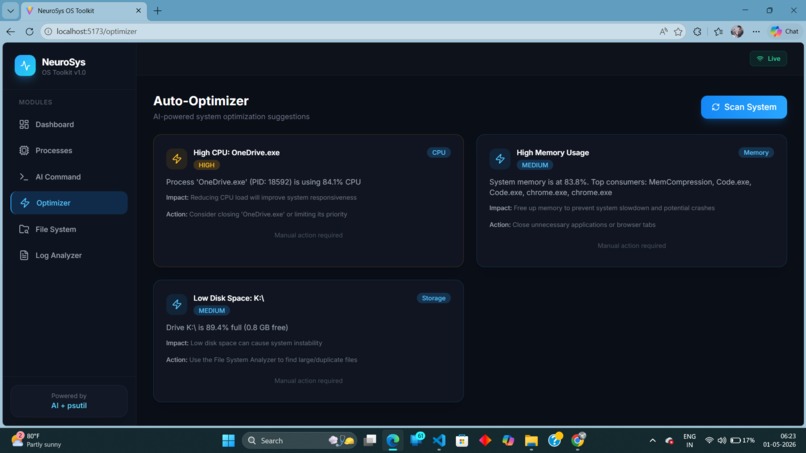Open Microsoft Edge from taskbar
This screenshot has height=453, width=806.
click(393, 441)
